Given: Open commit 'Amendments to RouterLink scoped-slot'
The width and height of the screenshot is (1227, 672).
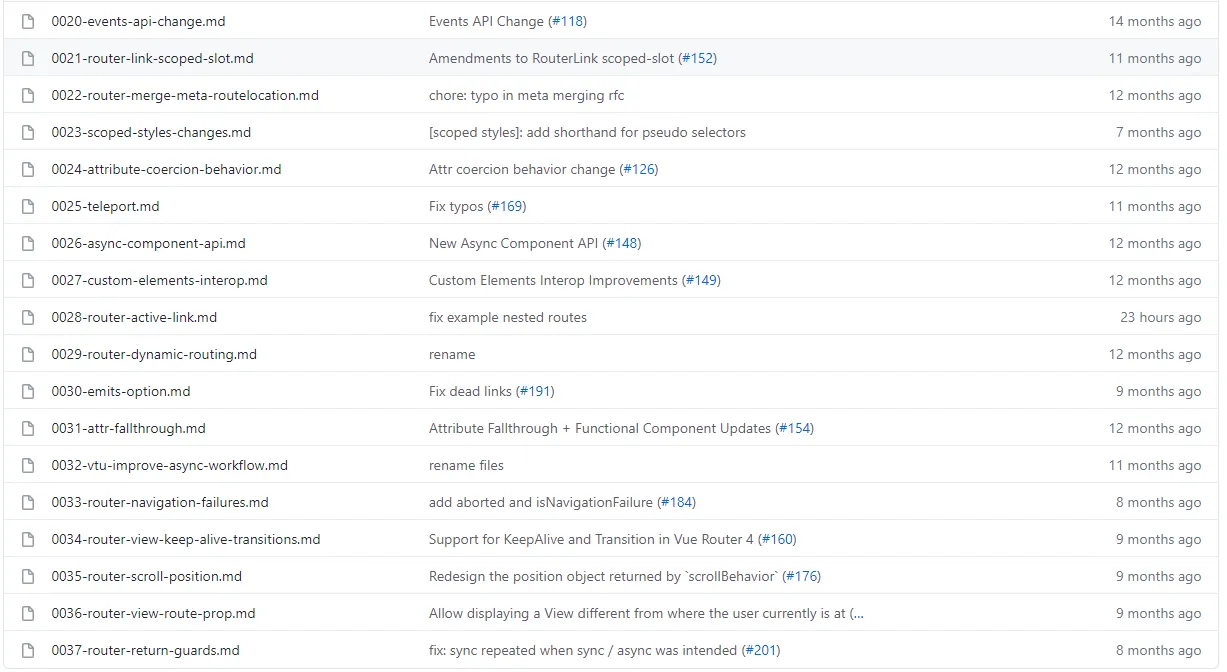Looking at the screenshot, I should tap(552, 58).
